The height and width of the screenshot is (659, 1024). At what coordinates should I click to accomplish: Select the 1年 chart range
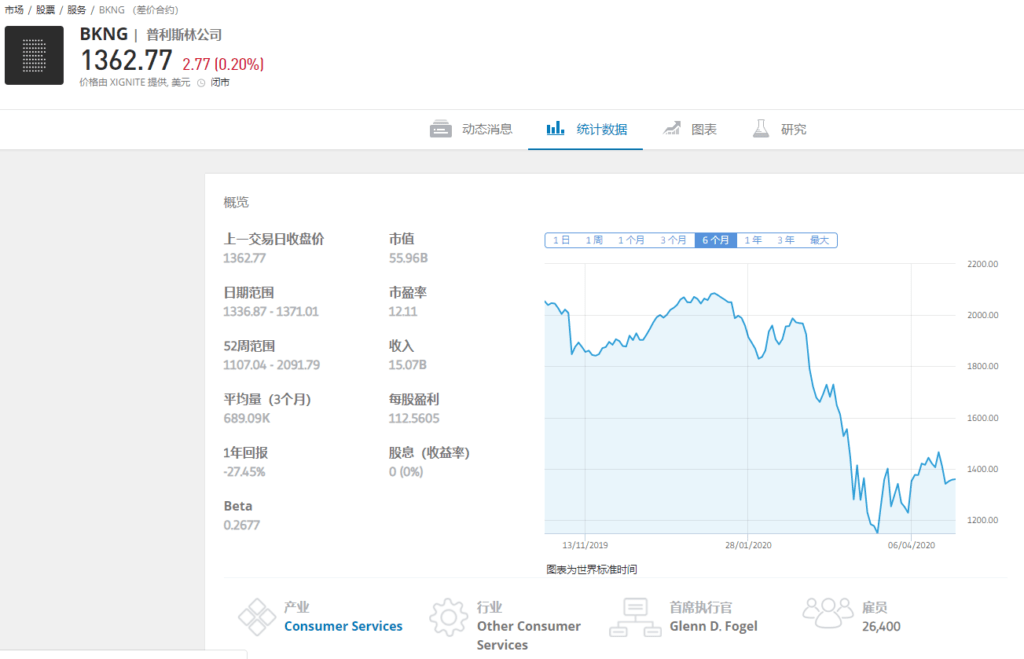tap(753, 240)
